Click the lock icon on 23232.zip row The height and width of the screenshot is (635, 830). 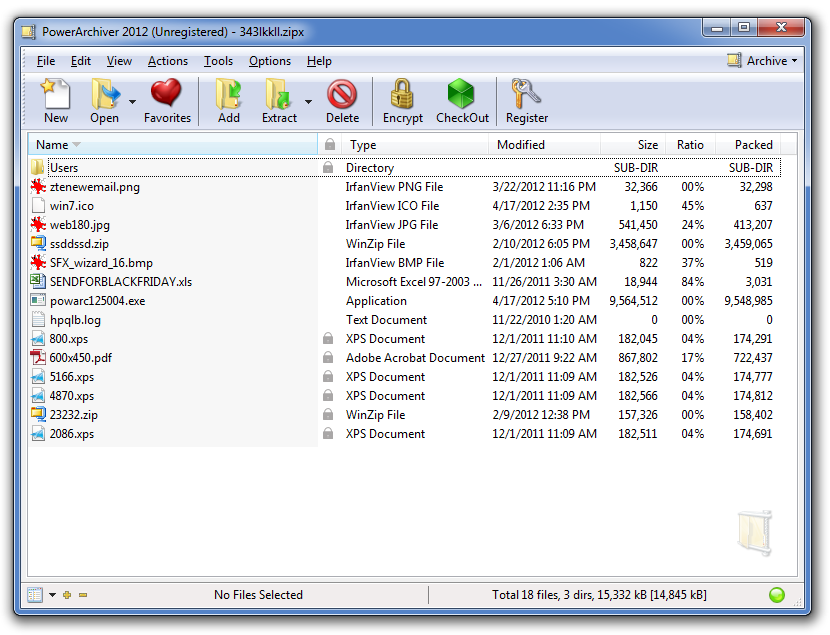click(328, 414)
